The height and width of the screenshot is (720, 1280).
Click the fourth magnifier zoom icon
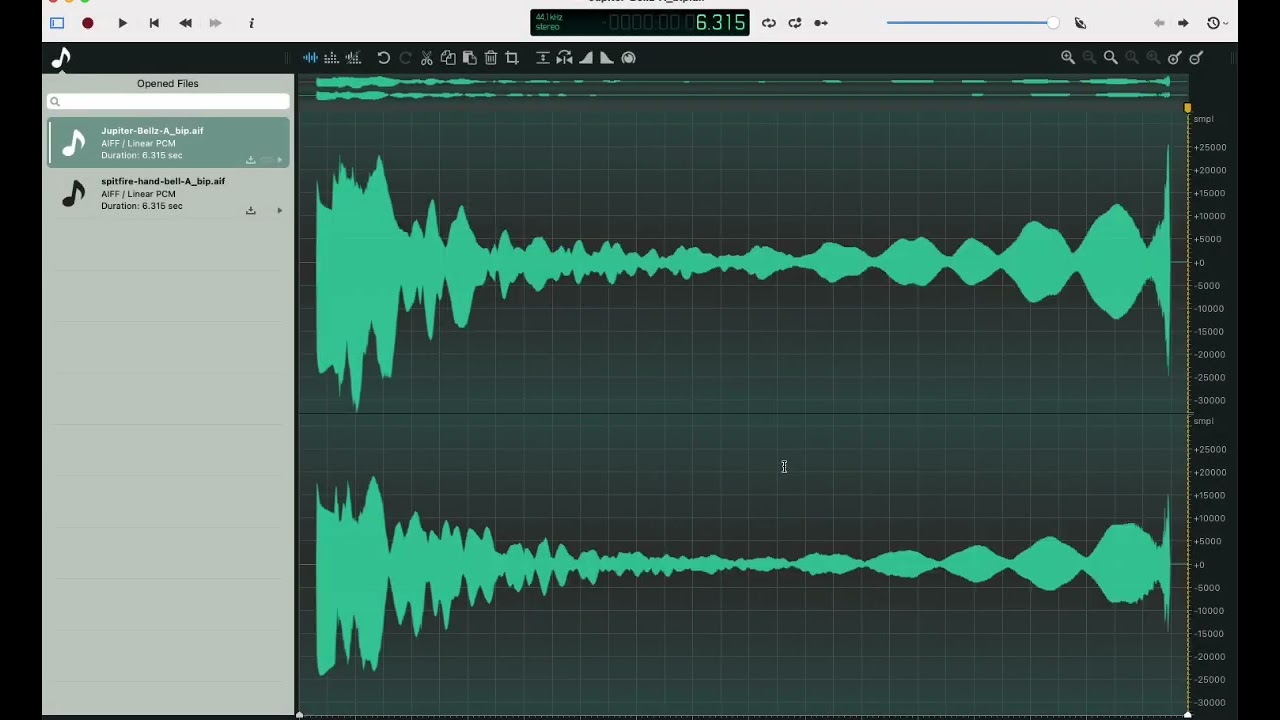[1132, 58]
